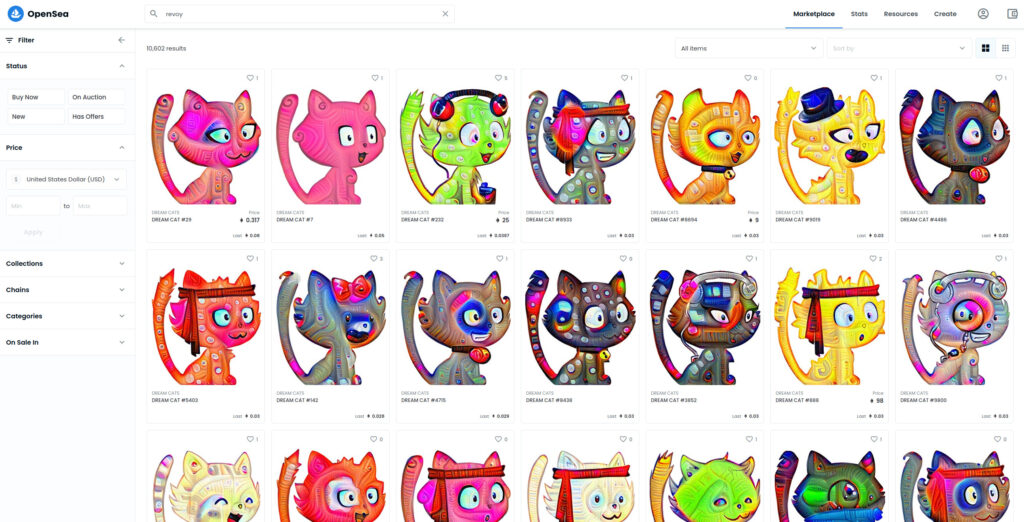This screenshot has height=522, width=1024.
Task: Toggle the Has Offers status filter
Action: click(97, 117)
